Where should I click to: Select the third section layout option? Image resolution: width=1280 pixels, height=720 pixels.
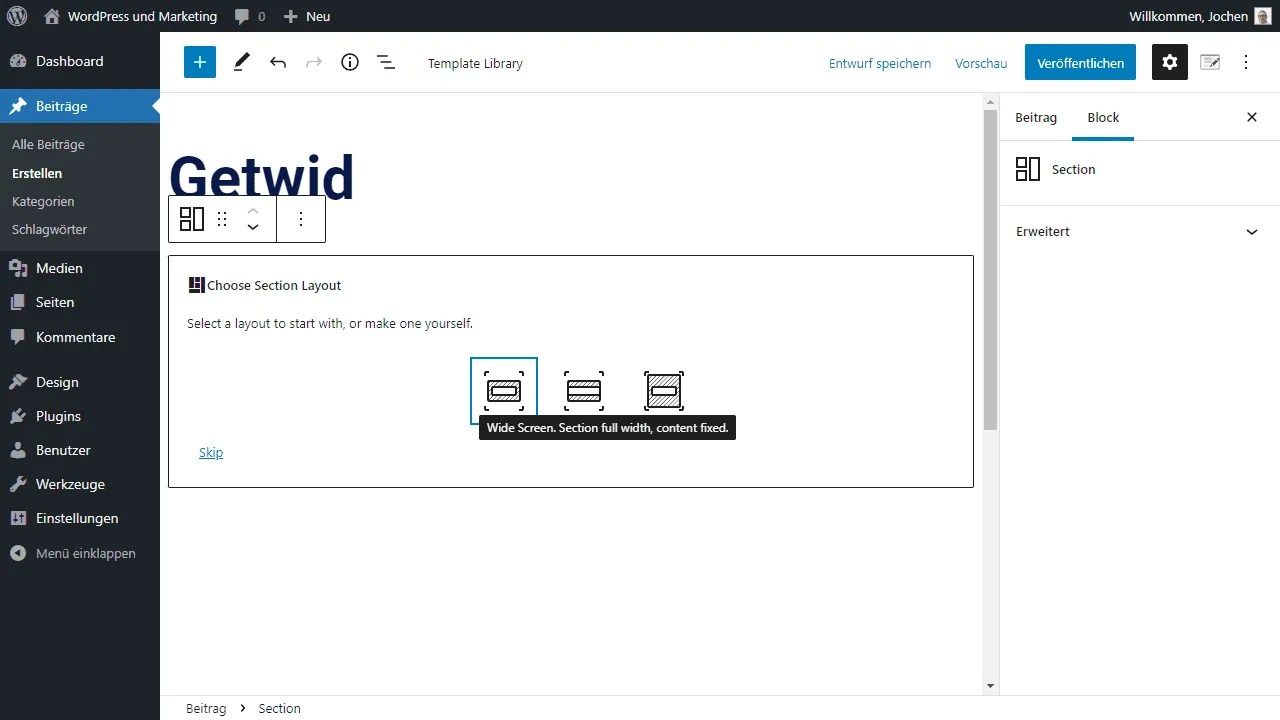[664, 390]
